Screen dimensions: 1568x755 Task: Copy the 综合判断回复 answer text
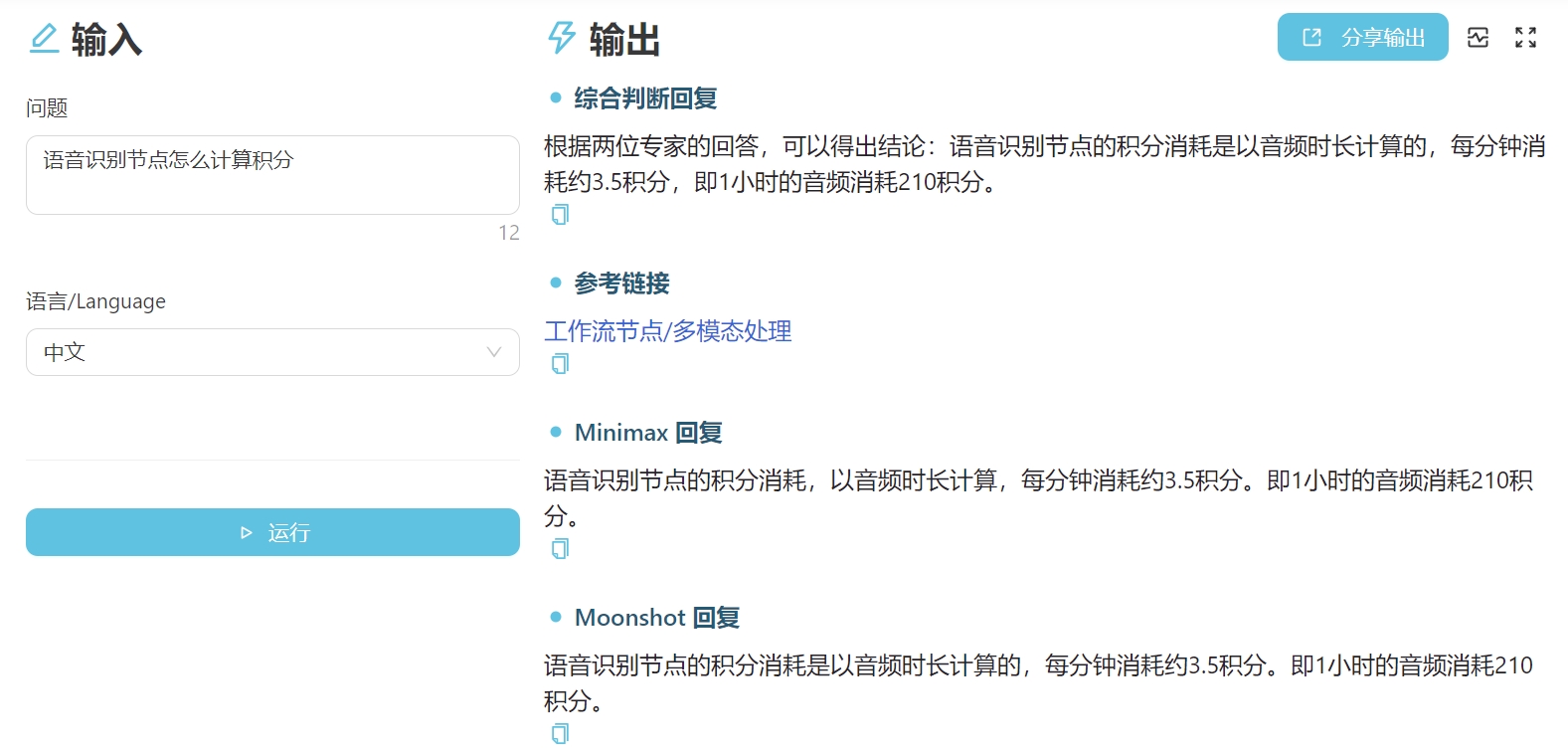560,215
